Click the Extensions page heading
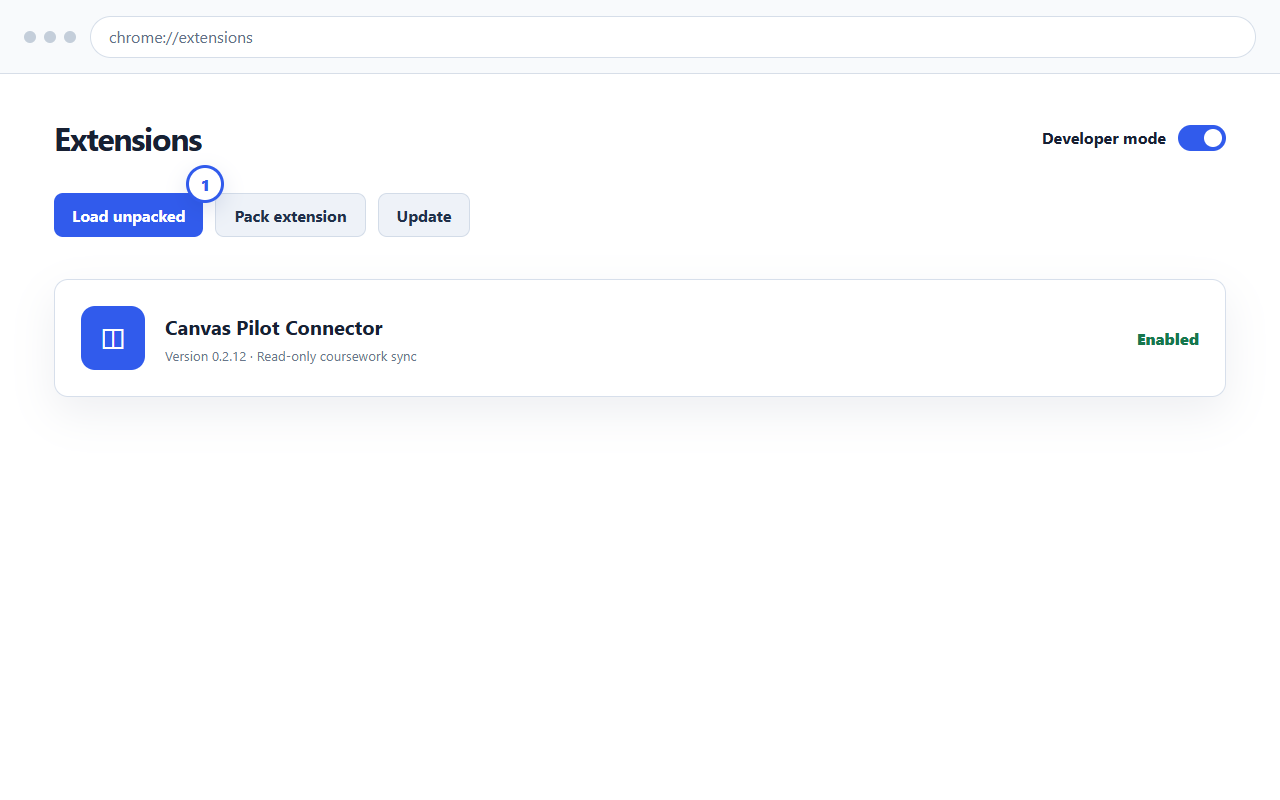 tap(128, 140)
